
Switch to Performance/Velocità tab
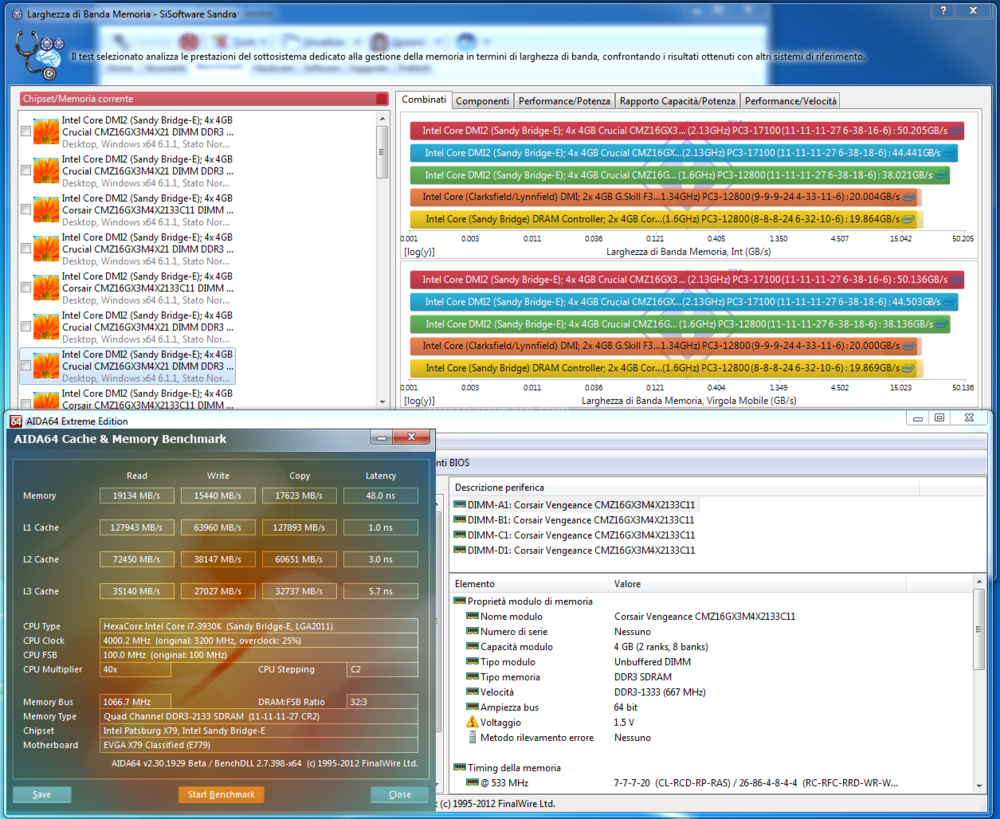790,101
